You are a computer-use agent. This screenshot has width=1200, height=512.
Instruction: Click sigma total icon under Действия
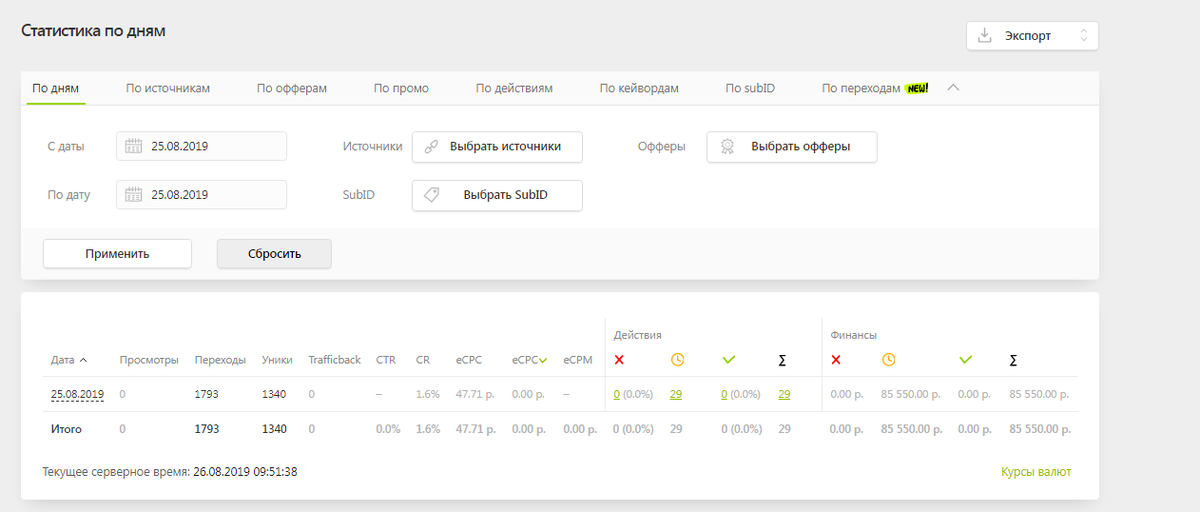[783, 360]
